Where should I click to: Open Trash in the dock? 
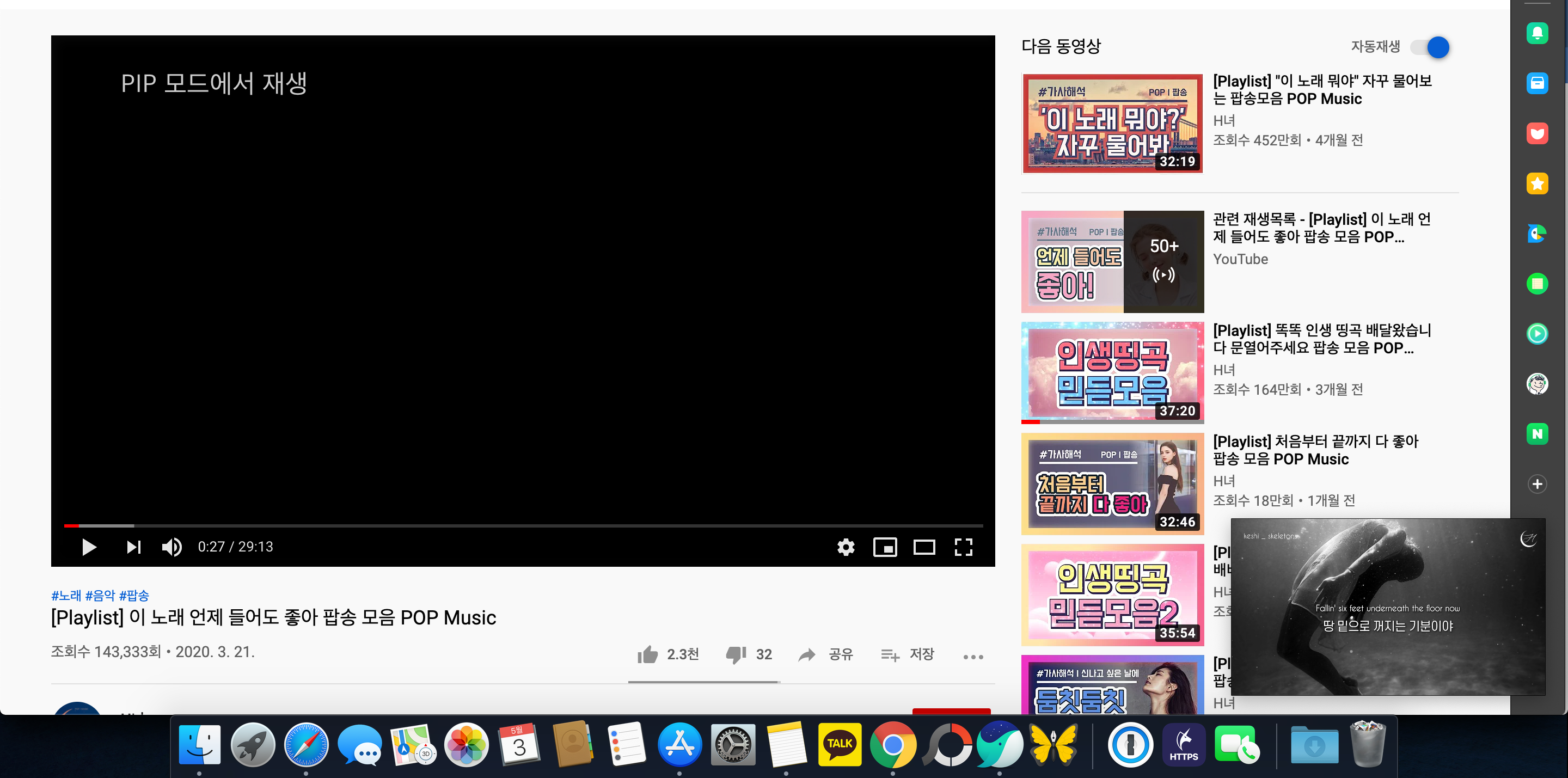[x=1367, y=744]
